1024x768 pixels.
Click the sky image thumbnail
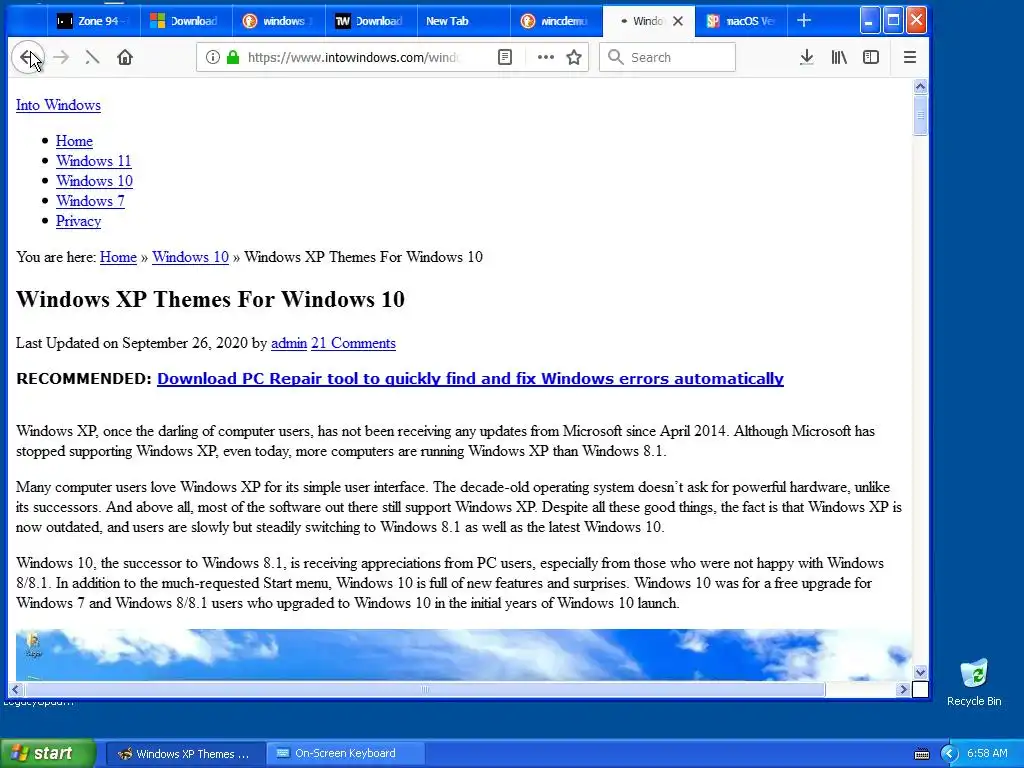click(x=464, y=654)
